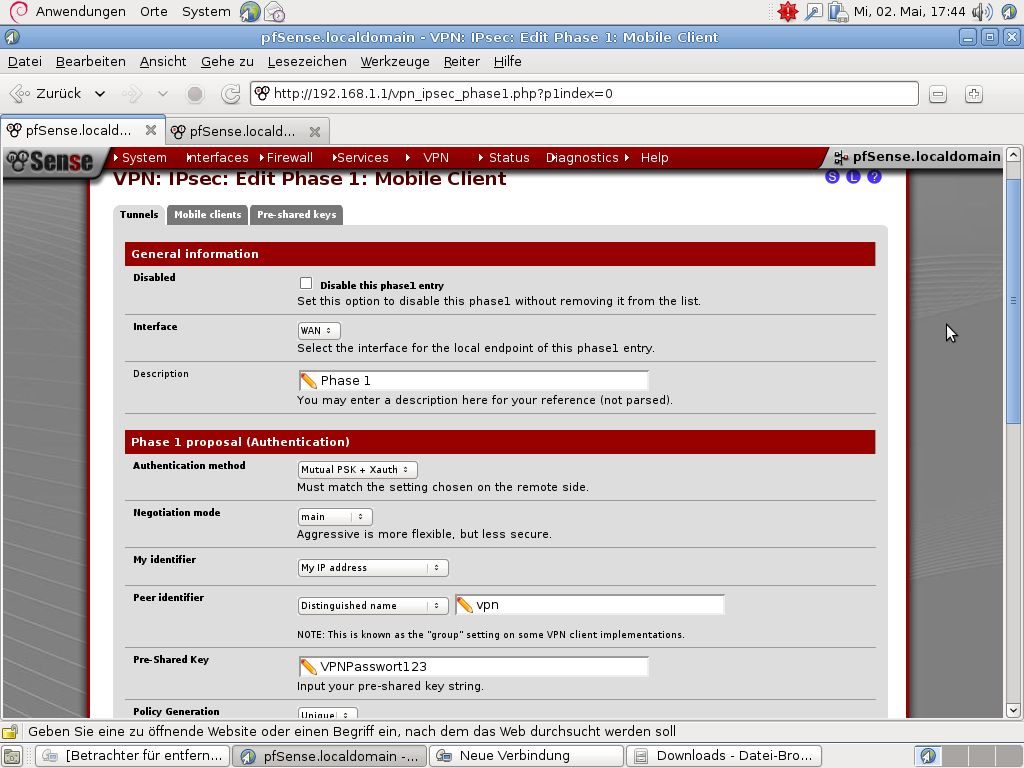This screenshot has width=1024, height=768.
Task: Open the Werkzeuge menu
Action: 395,61
